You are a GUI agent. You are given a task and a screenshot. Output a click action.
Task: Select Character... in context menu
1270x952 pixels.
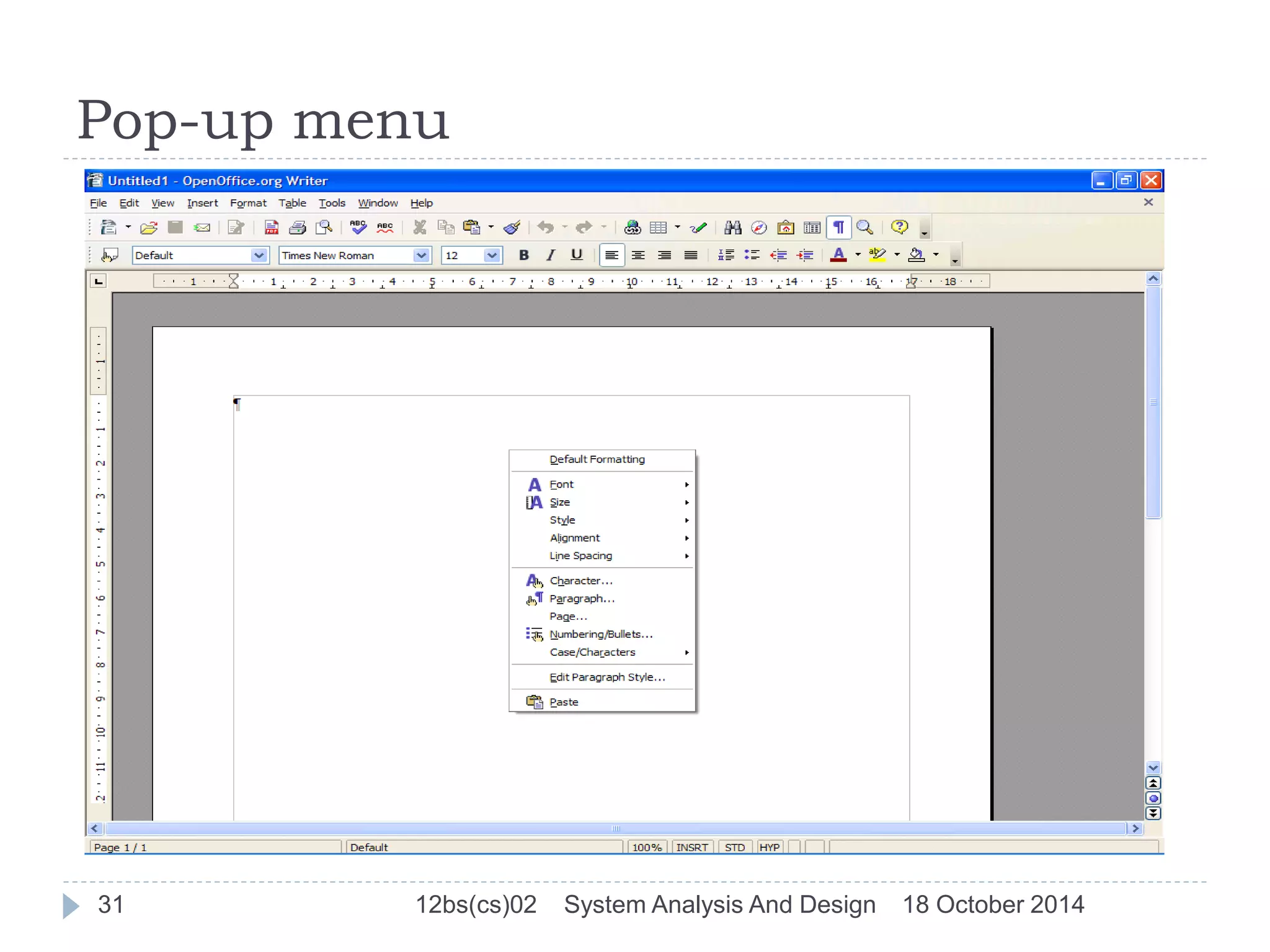602,581
